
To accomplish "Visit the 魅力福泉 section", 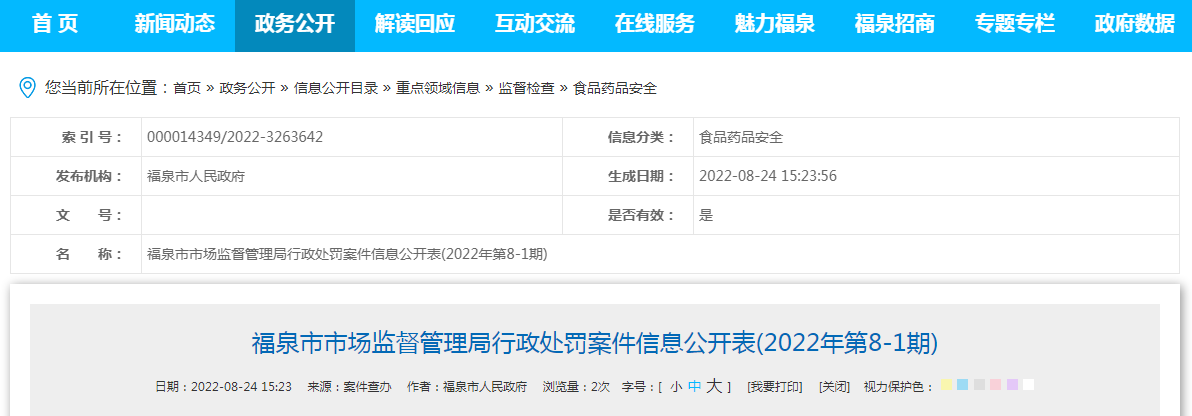I will (775, 25).
